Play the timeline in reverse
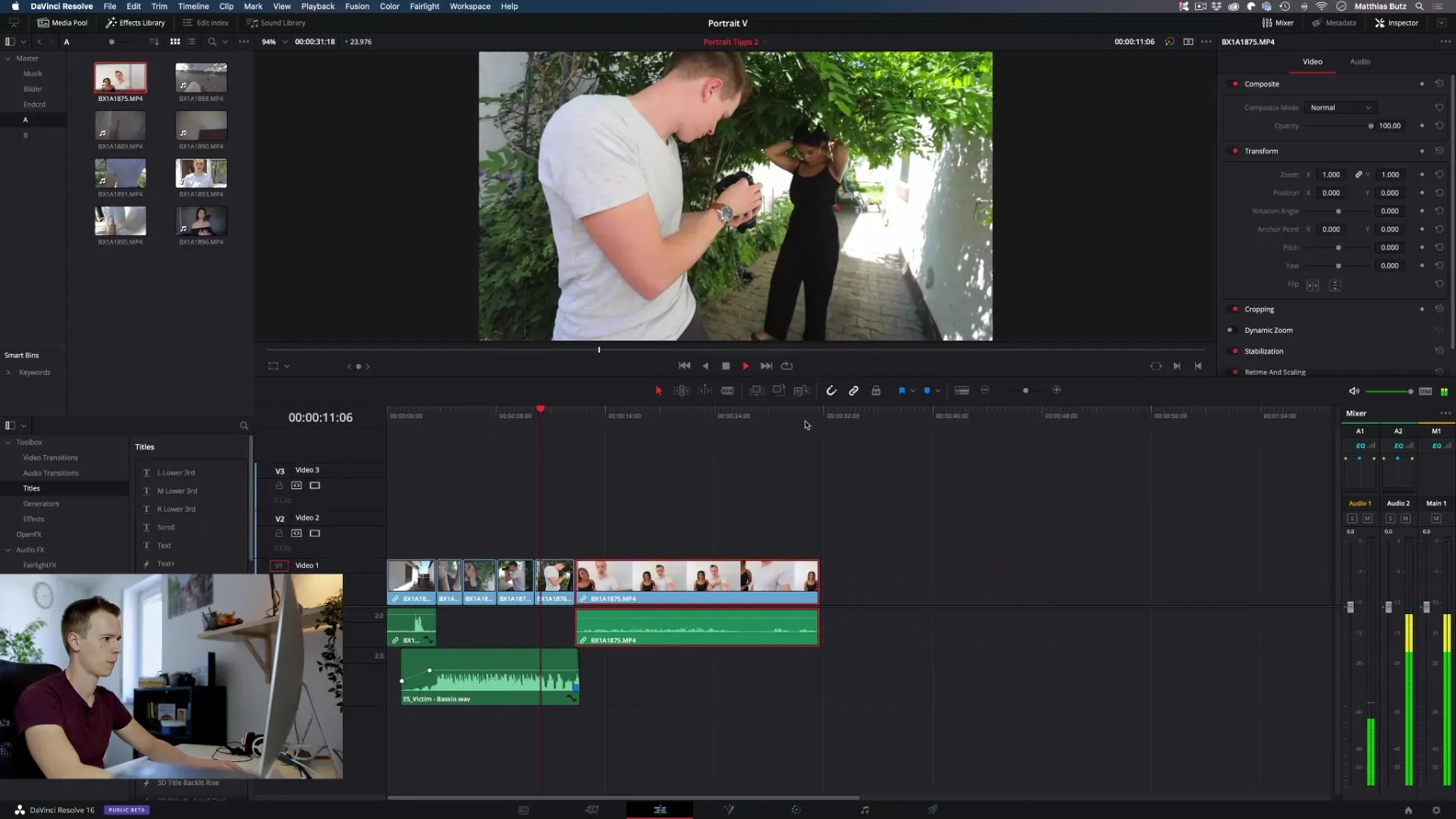The image size is (1456, 819). (705, 366)
